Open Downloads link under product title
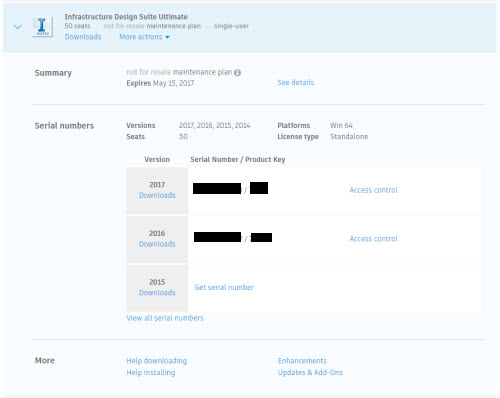This screenshot has height=398, width=500. click(x=83, y=37)
